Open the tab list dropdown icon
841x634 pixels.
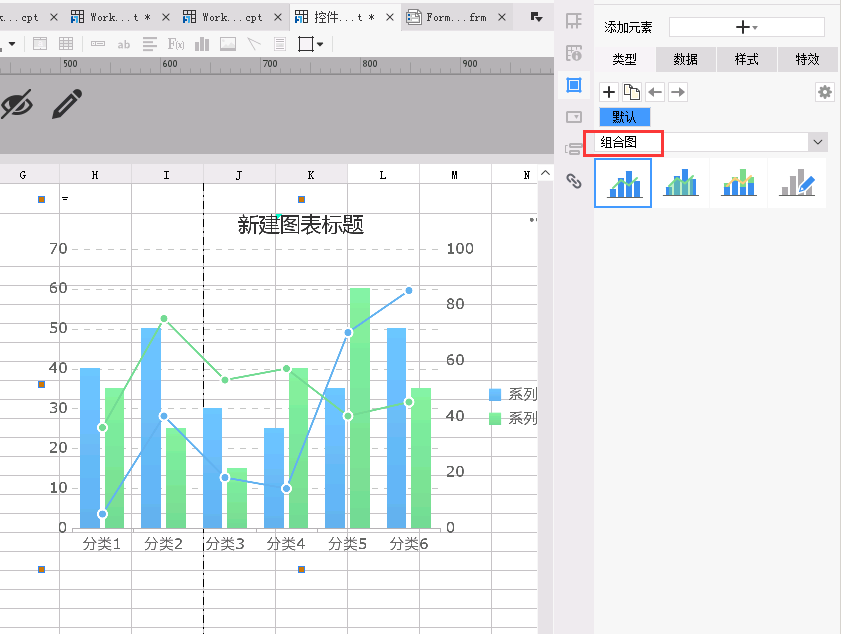click(536, 17)
